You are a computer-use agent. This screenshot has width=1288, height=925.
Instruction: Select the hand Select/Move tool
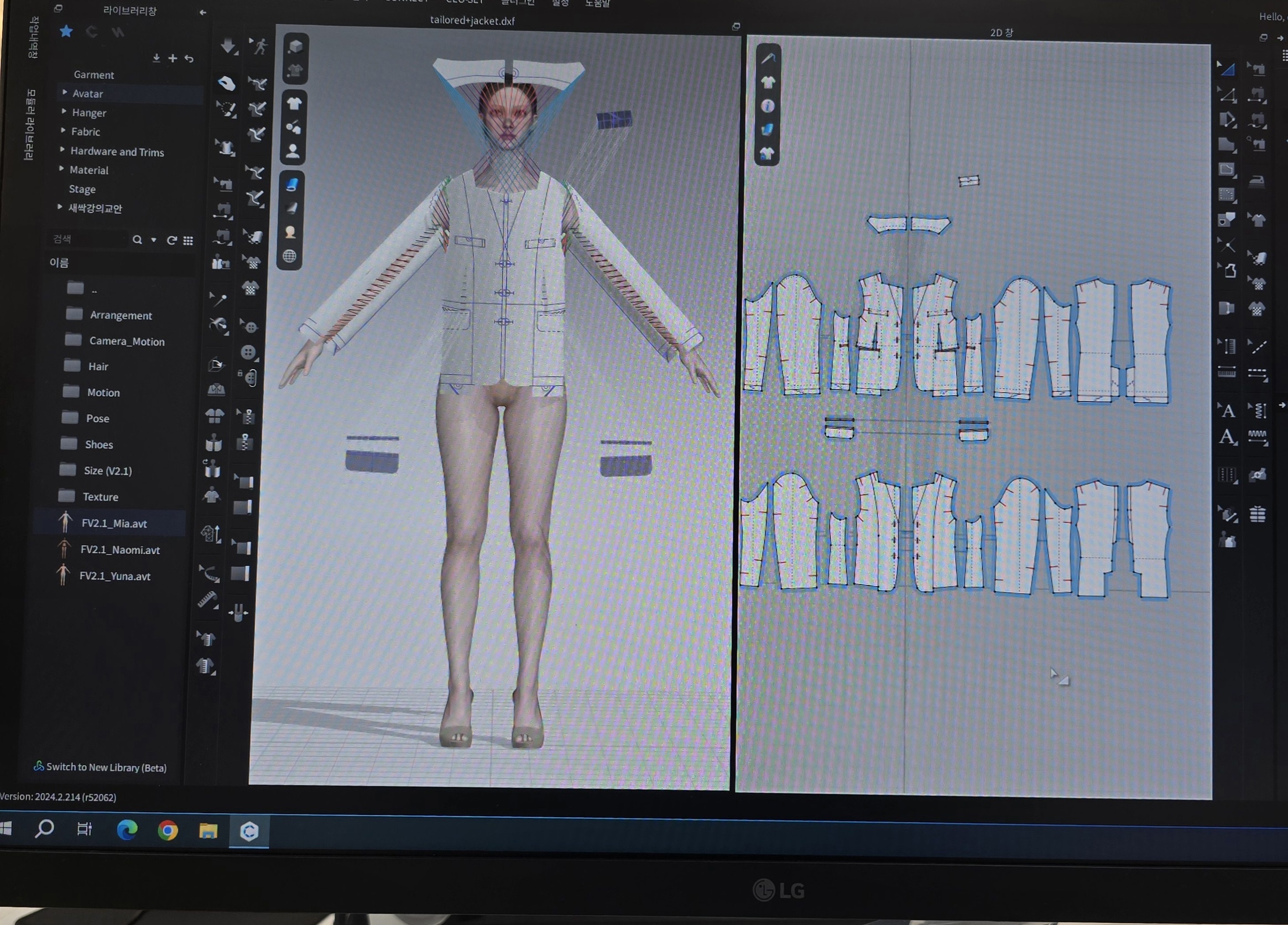coord(227,83)
